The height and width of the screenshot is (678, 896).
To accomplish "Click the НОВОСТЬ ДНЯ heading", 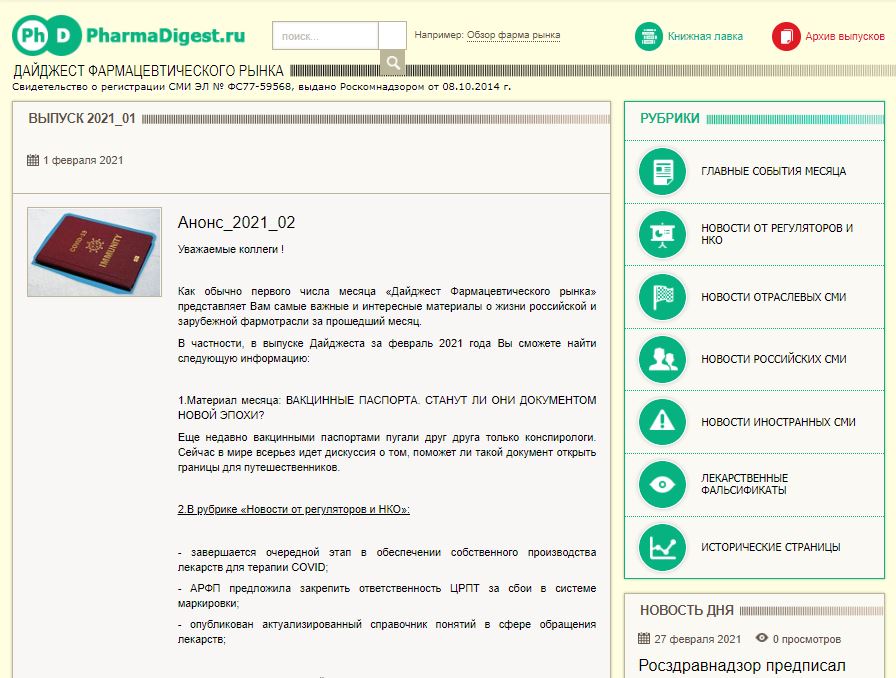I will click(687, 610).
